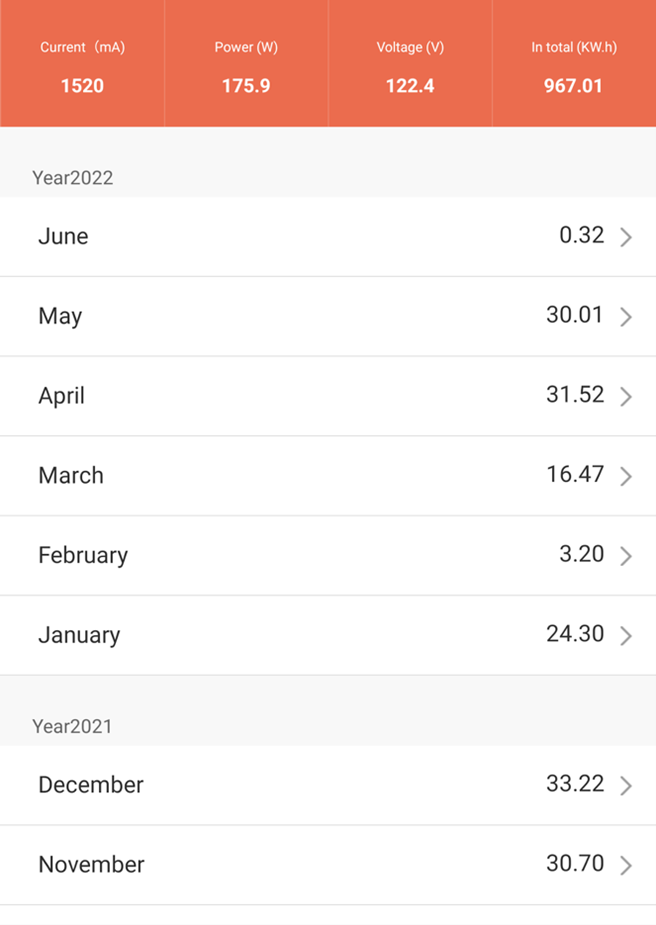
Task: Open June usage via its chevron arrow
Action: tap(626, 237)
